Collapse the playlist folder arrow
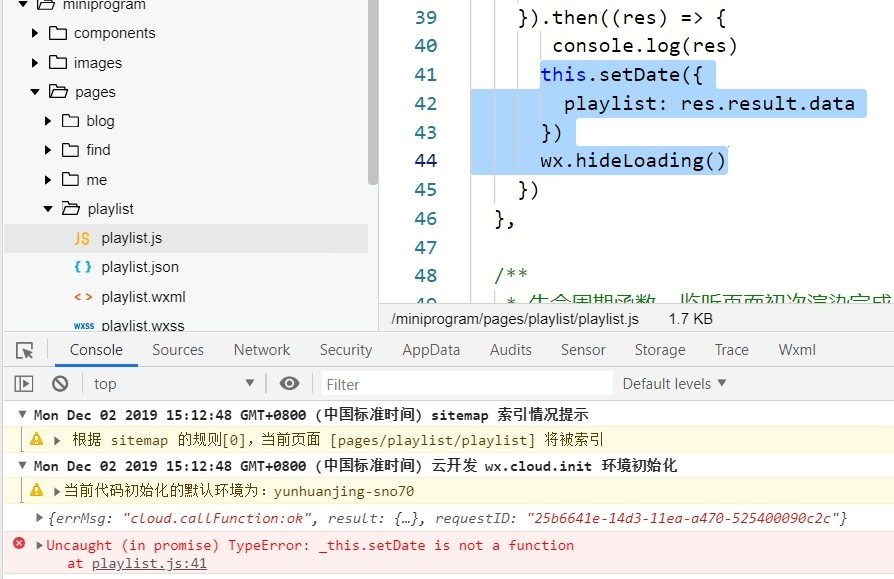Viewport: 894px width, 579px height. point(48,209)
